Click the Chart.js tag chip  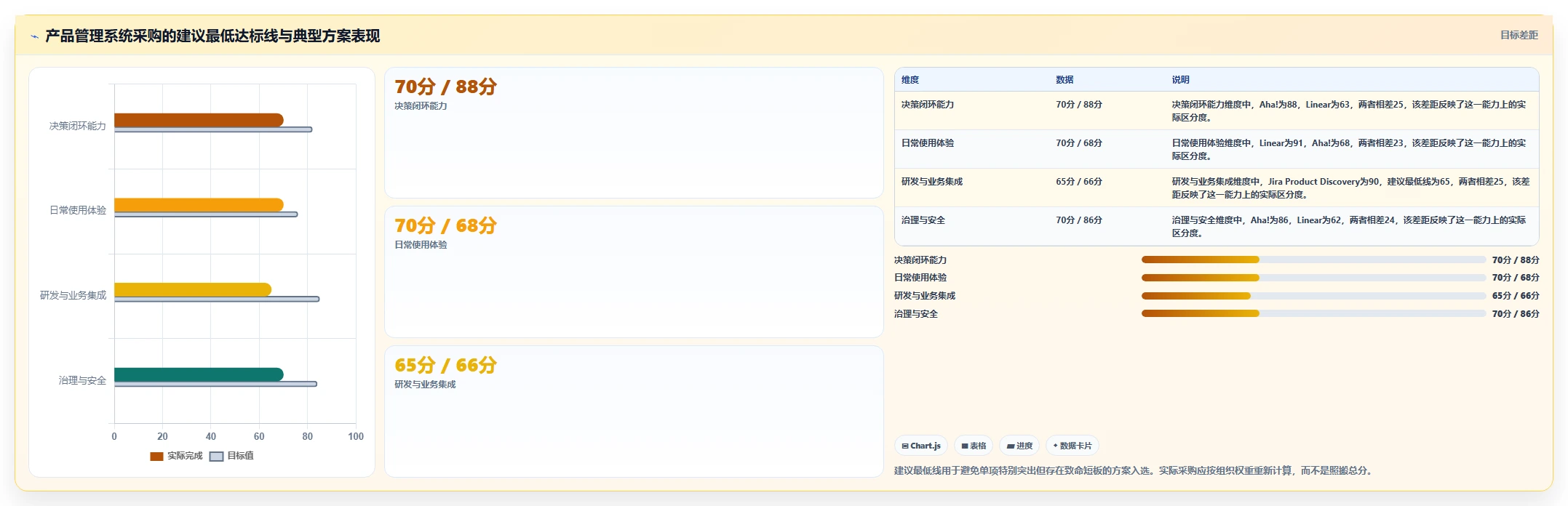tap(921, 446)
